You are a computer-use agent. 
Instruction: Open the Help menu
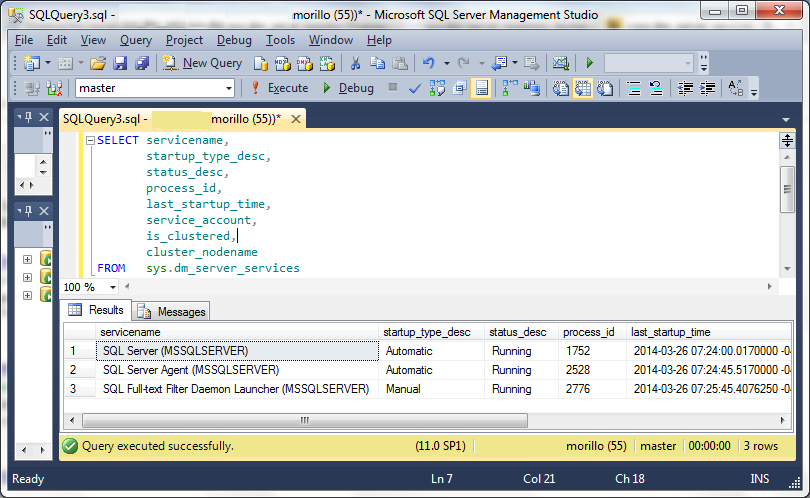tap(379, 40)
